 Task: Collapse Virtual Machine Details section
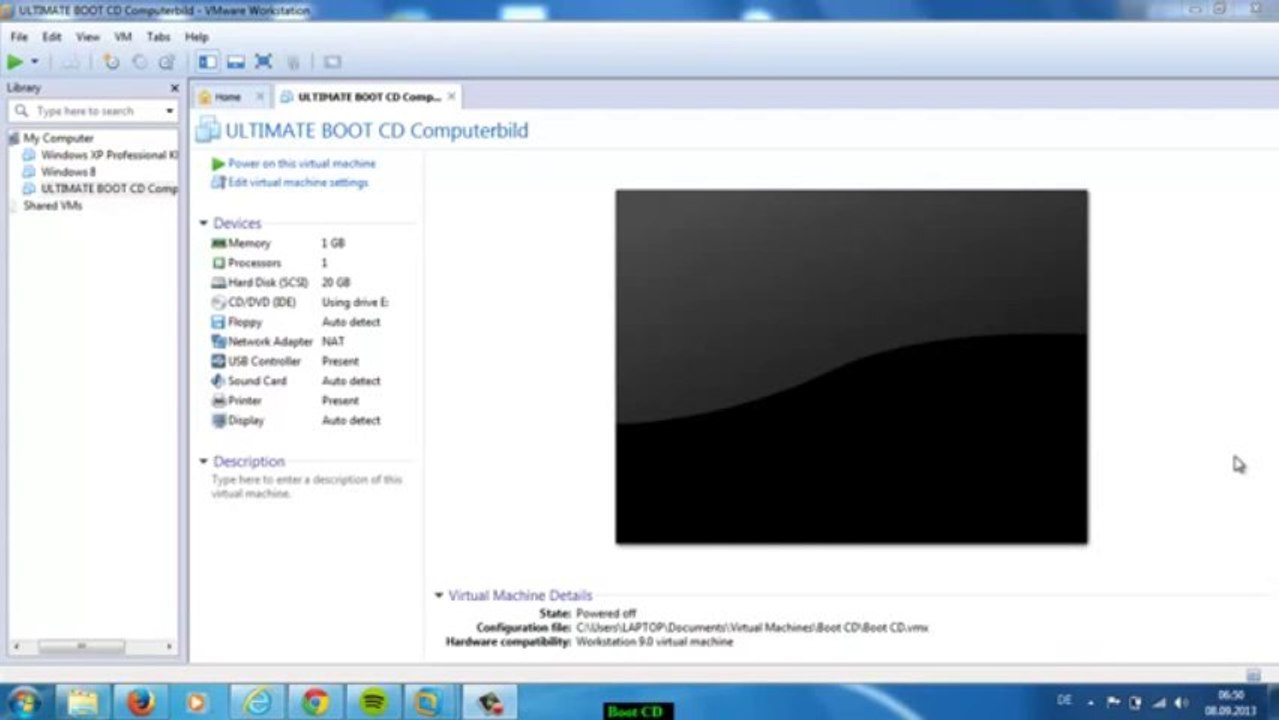tap(438, 595)
